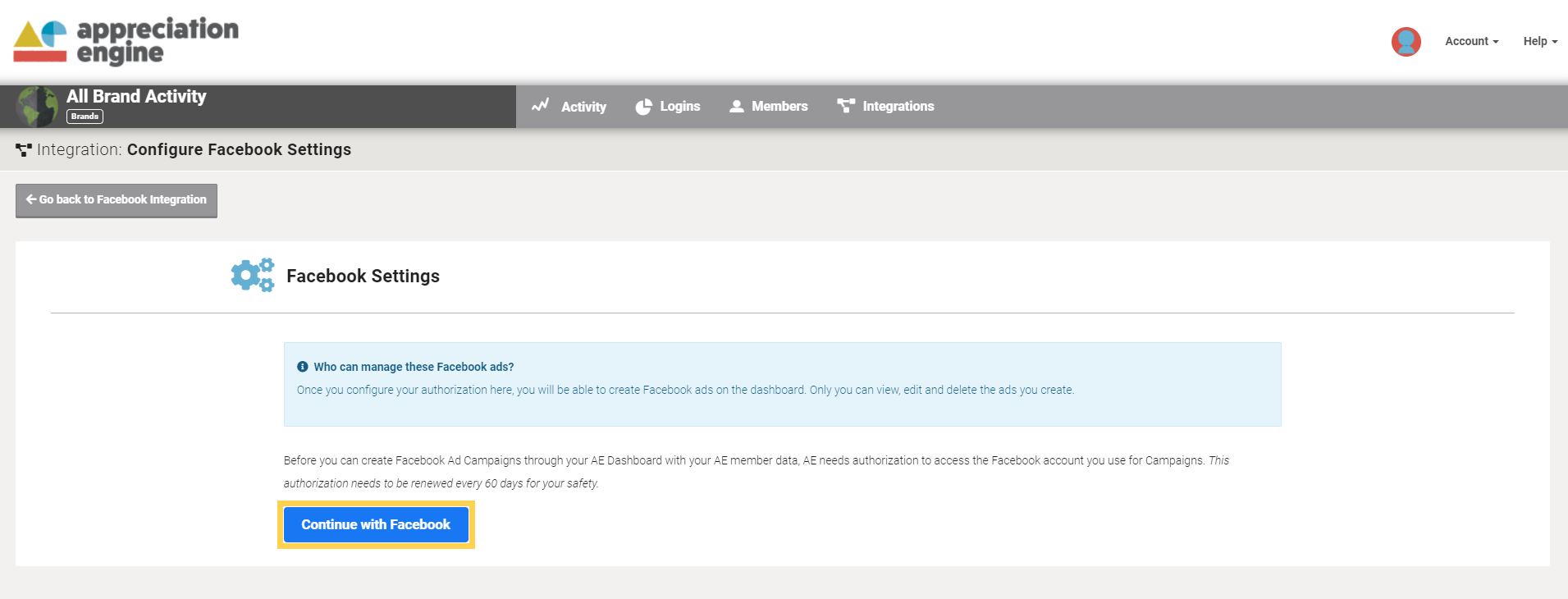Click the globe brand thumbnail
The width and height of the screenshot is (1568, 599).
pos(37,107)
